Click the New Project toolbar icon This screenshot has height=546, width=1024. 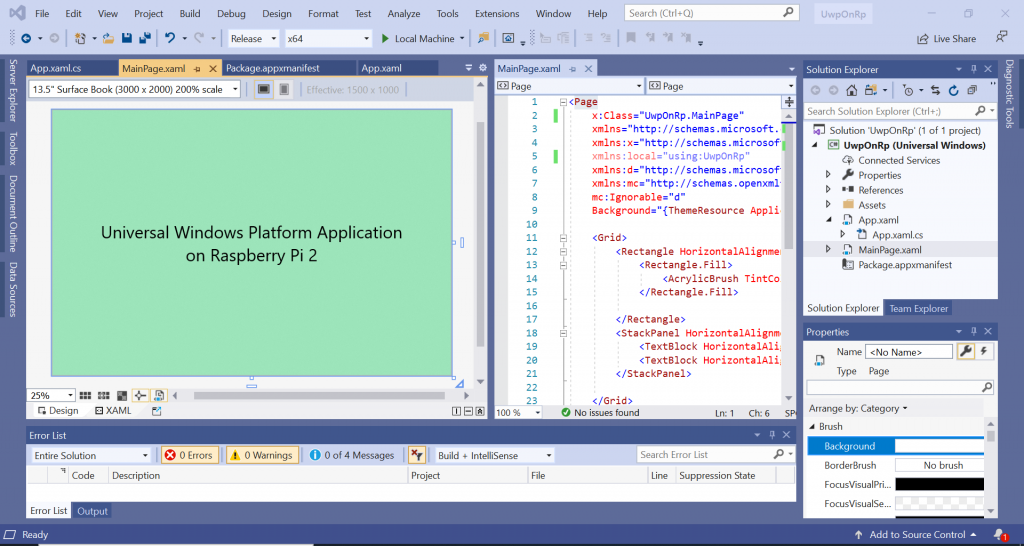(80, 39)
